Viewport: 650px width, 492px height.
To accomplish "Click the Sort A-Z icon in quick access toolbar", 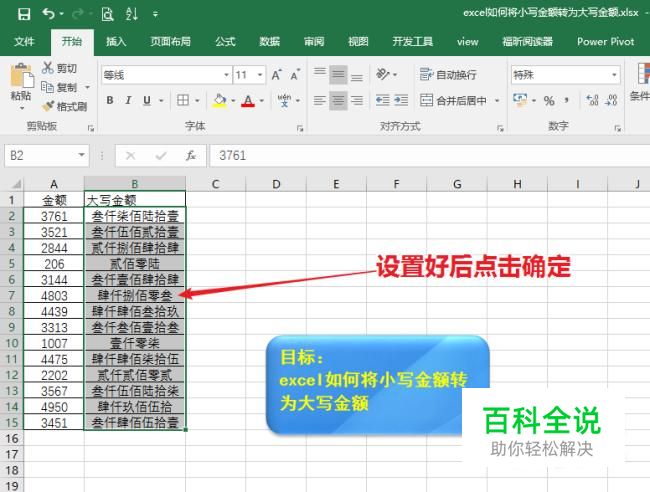I will coord(132,14).
